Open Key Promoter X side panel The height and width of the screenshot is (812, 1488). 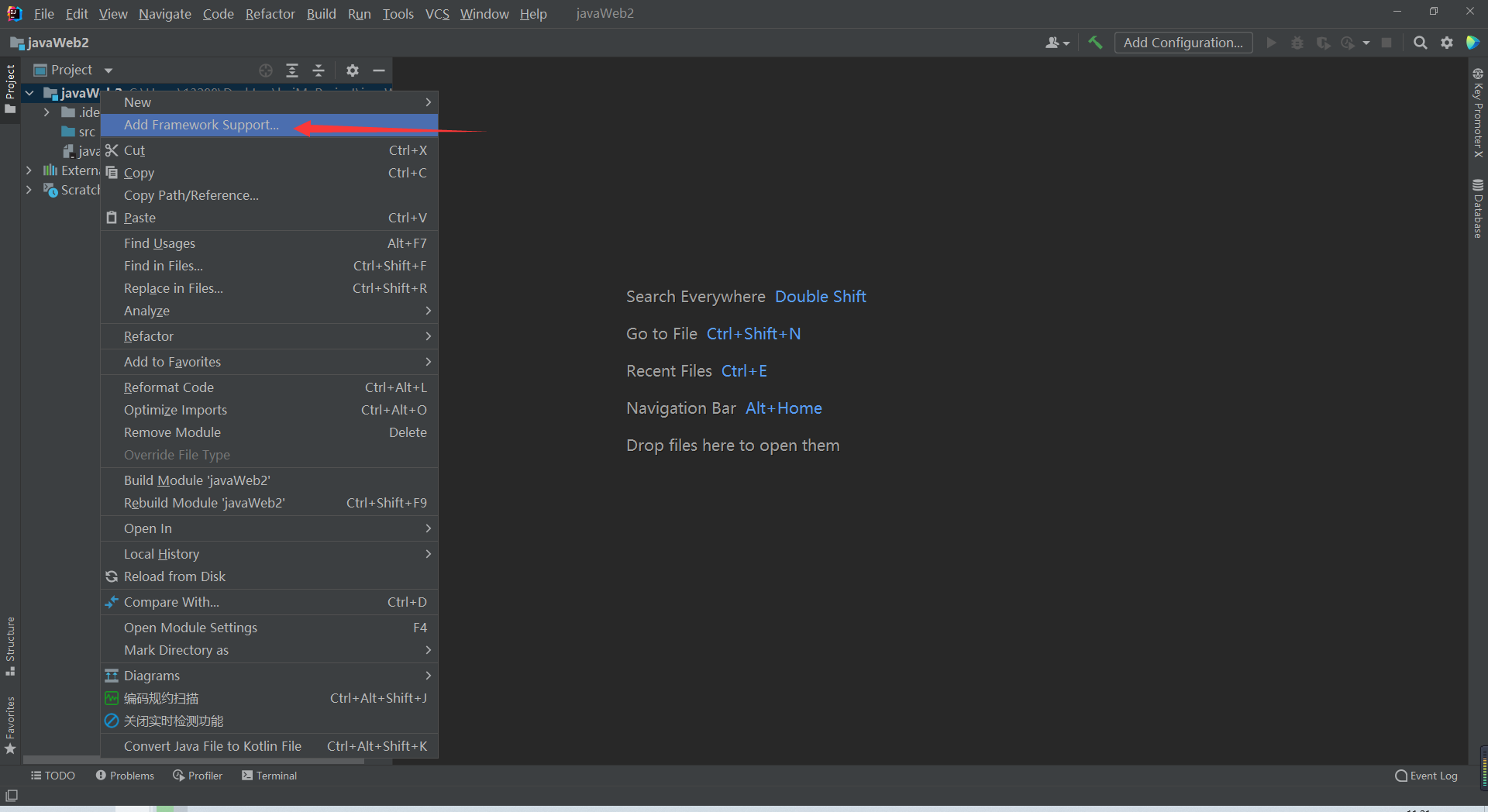1478,112
